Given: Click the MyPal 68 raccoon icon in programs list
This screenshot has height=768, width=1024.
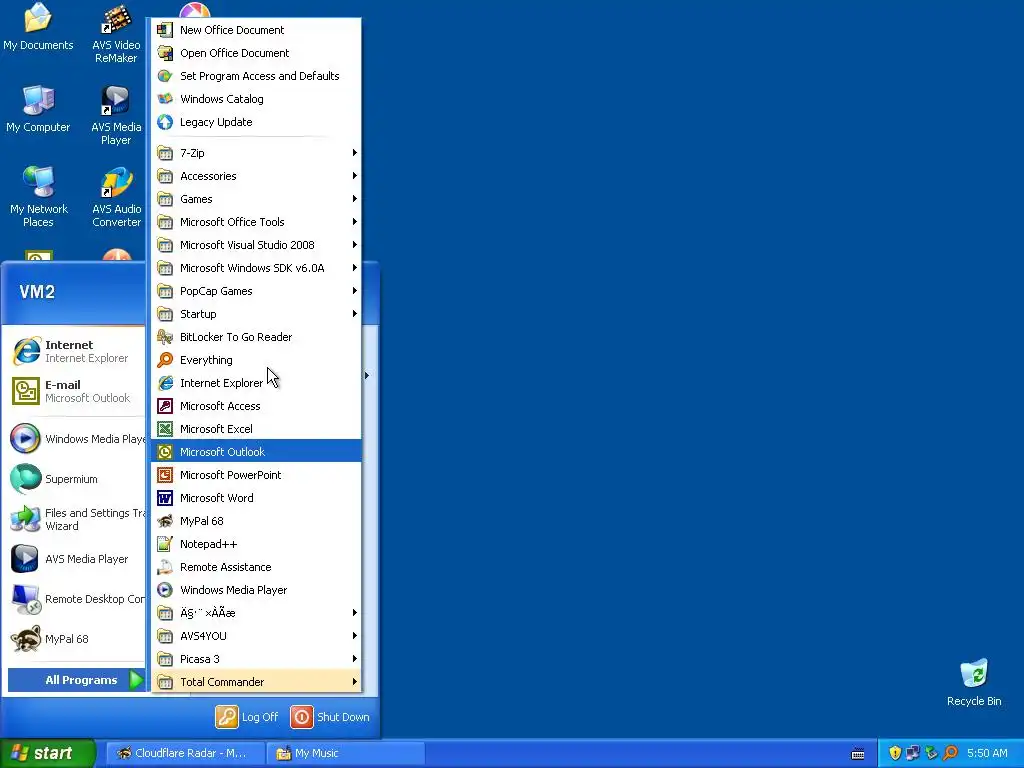Looking at the screenshot, I should [165, 520].
